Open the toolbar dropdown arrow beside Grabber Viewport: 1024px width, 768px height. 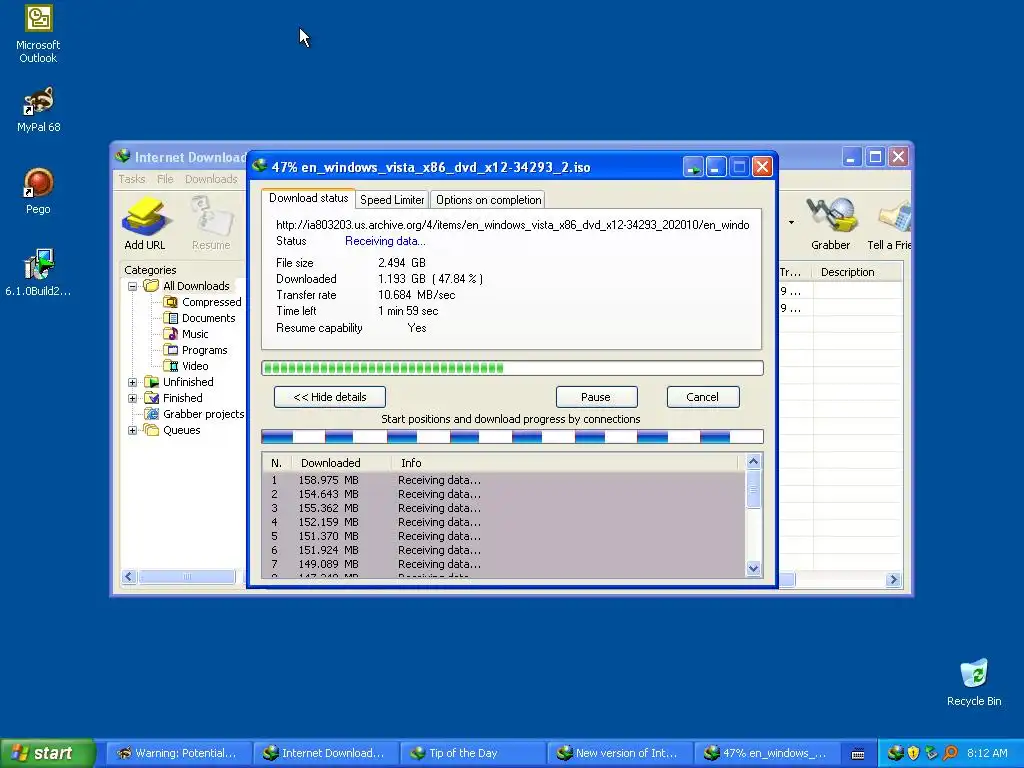pos(792,223)
